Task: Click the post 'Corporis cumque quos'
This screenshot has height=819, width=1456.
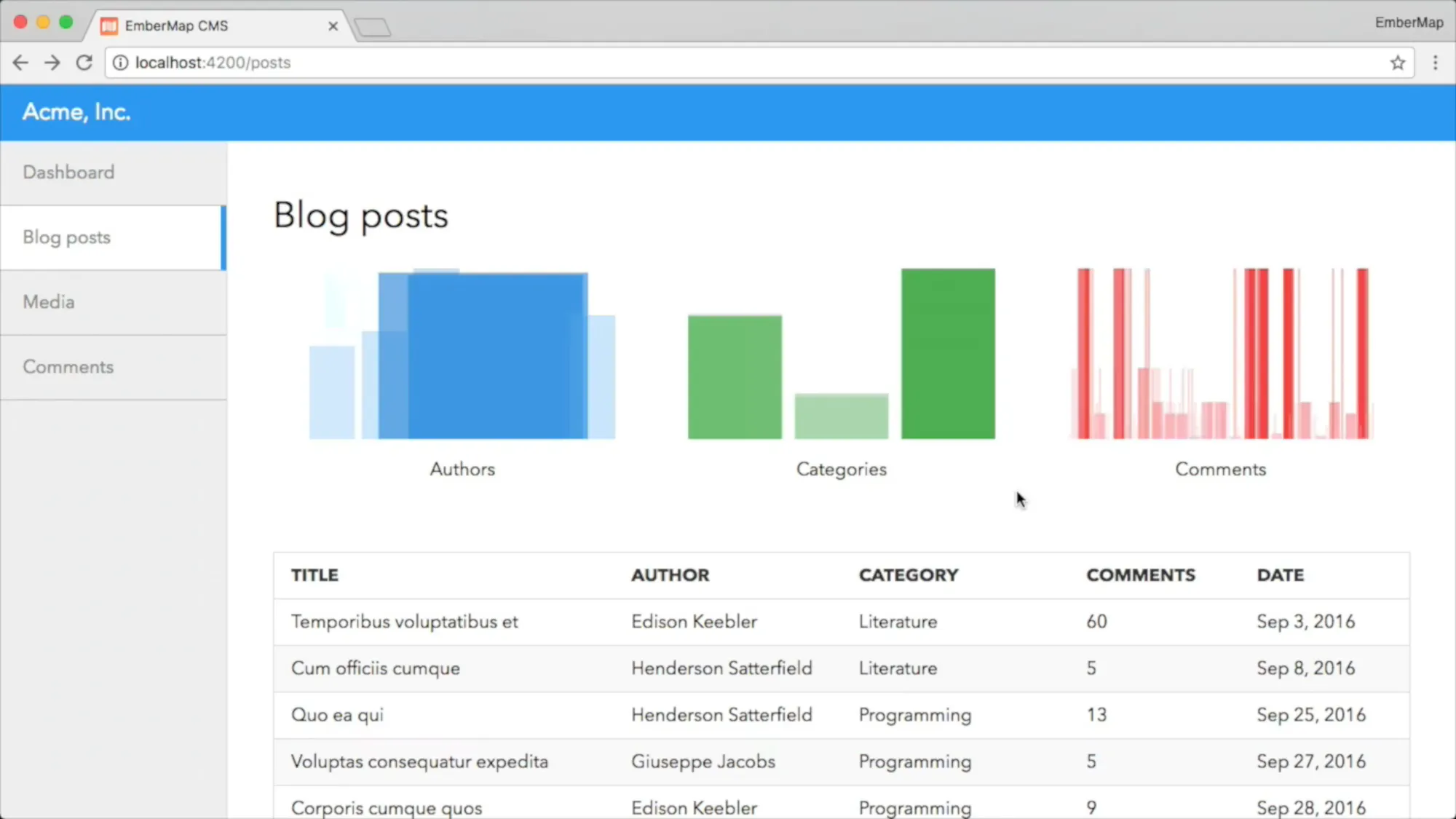Action: pos(387,808)
